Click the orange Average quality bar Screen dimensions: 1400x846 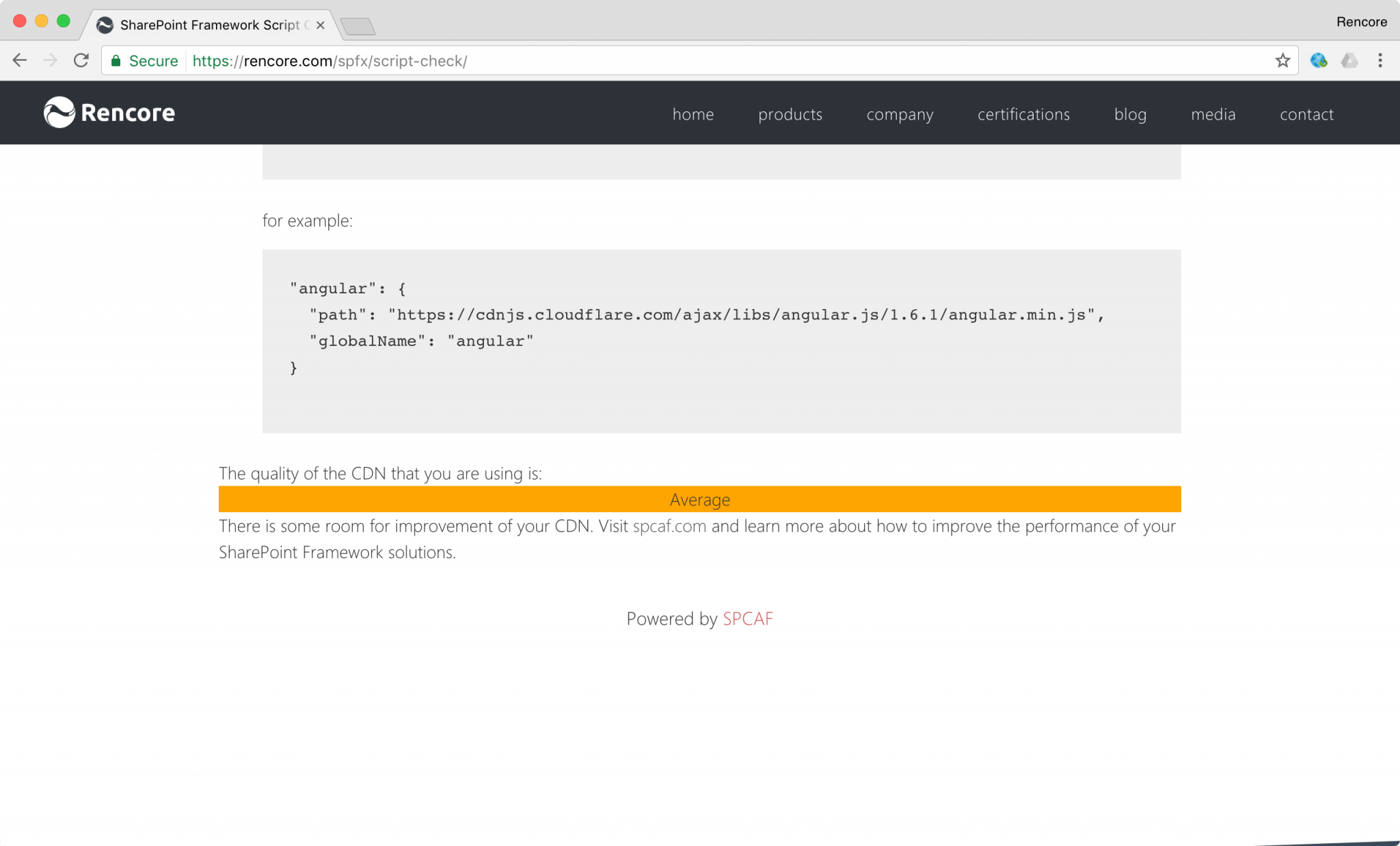click(700, 499)
